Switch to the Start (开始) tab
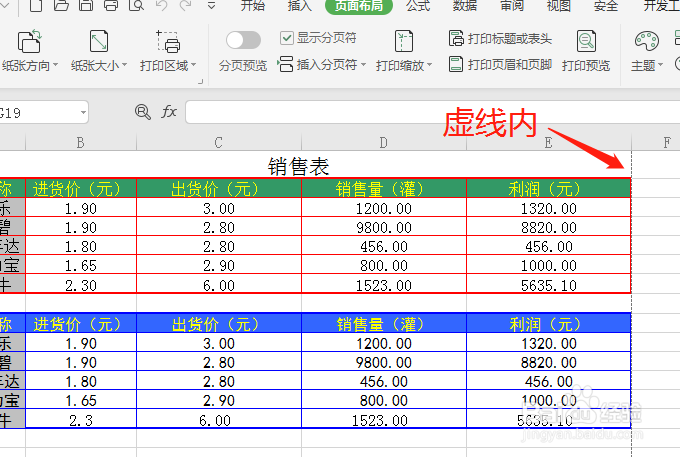 (x=253, y=5)
